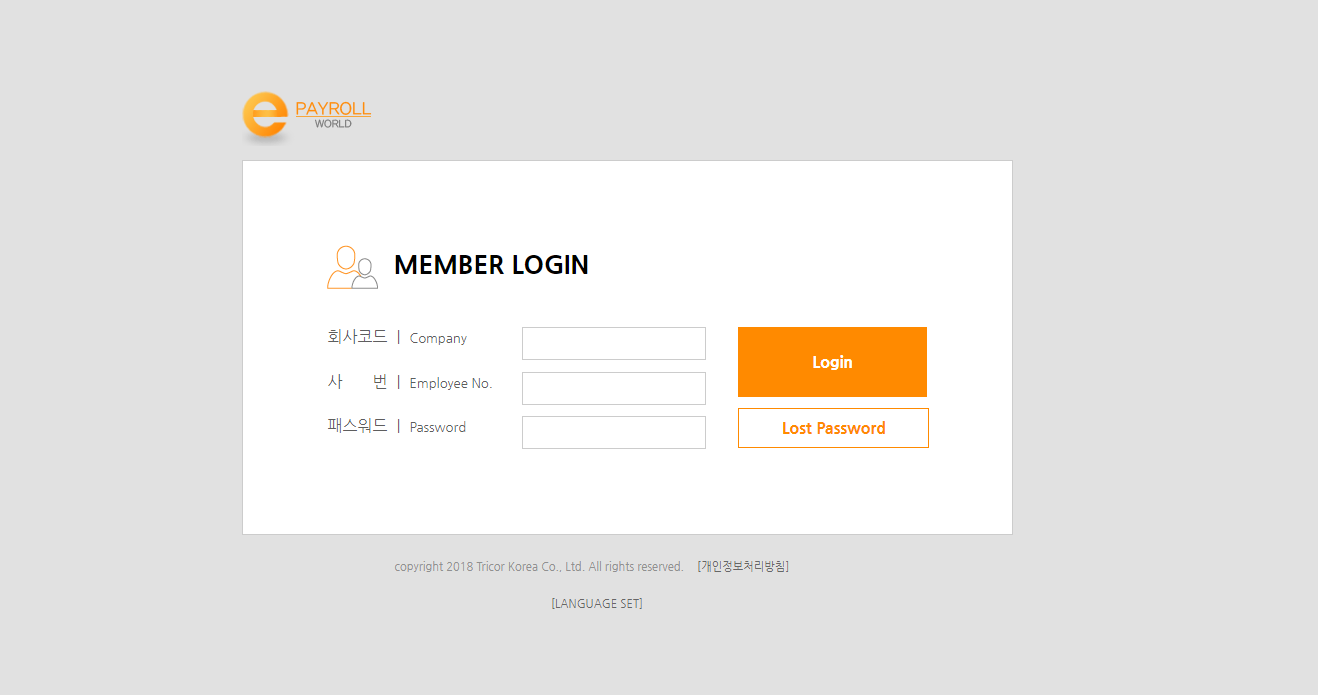Select the 사번 Employee No. label
The image size is (1318, 695).
point(410,383)
